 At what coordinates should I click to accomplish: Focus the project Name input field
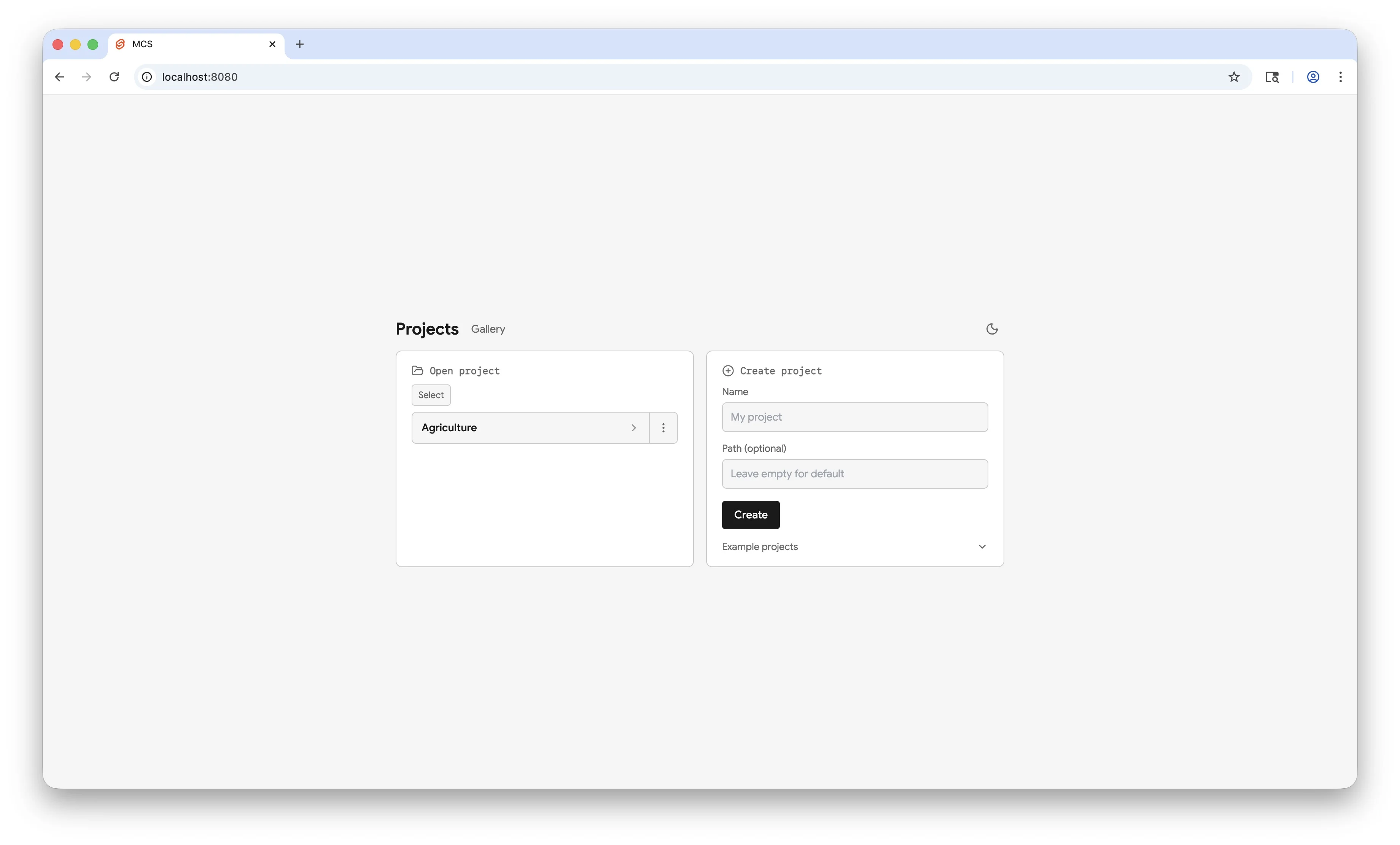tap(854, 417)
